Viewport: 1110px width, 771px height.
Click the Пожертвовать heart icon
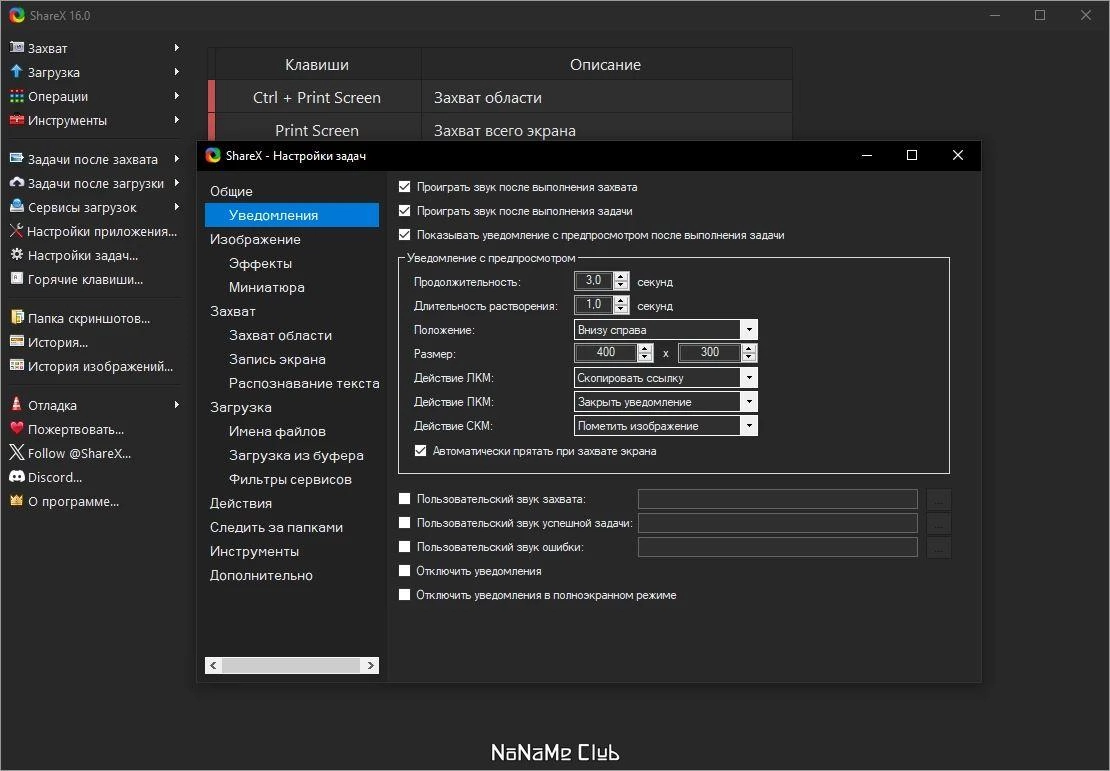click(17, 429)
